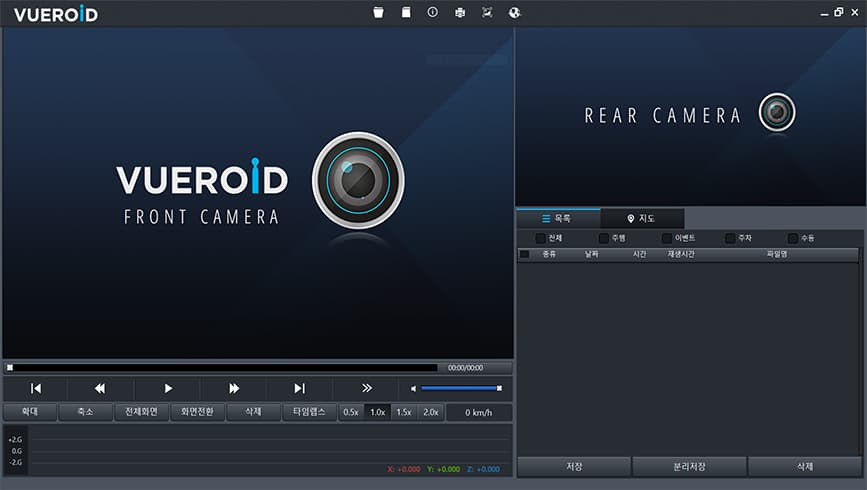Click the Z: +0.000 G-sensor value

pos(484,469)
